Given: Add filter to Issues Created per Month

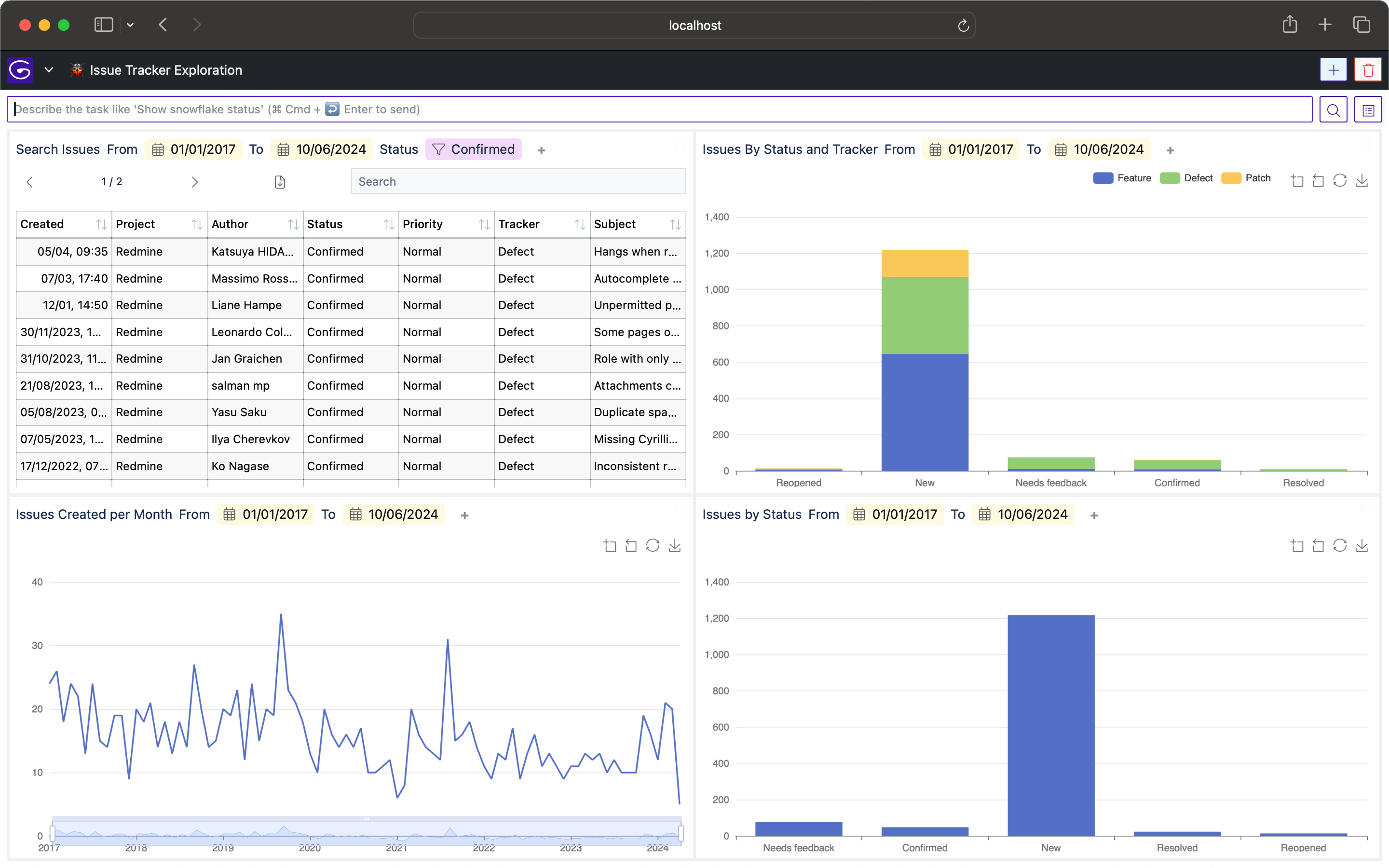Looking at the screenshot, I should 465,515.
